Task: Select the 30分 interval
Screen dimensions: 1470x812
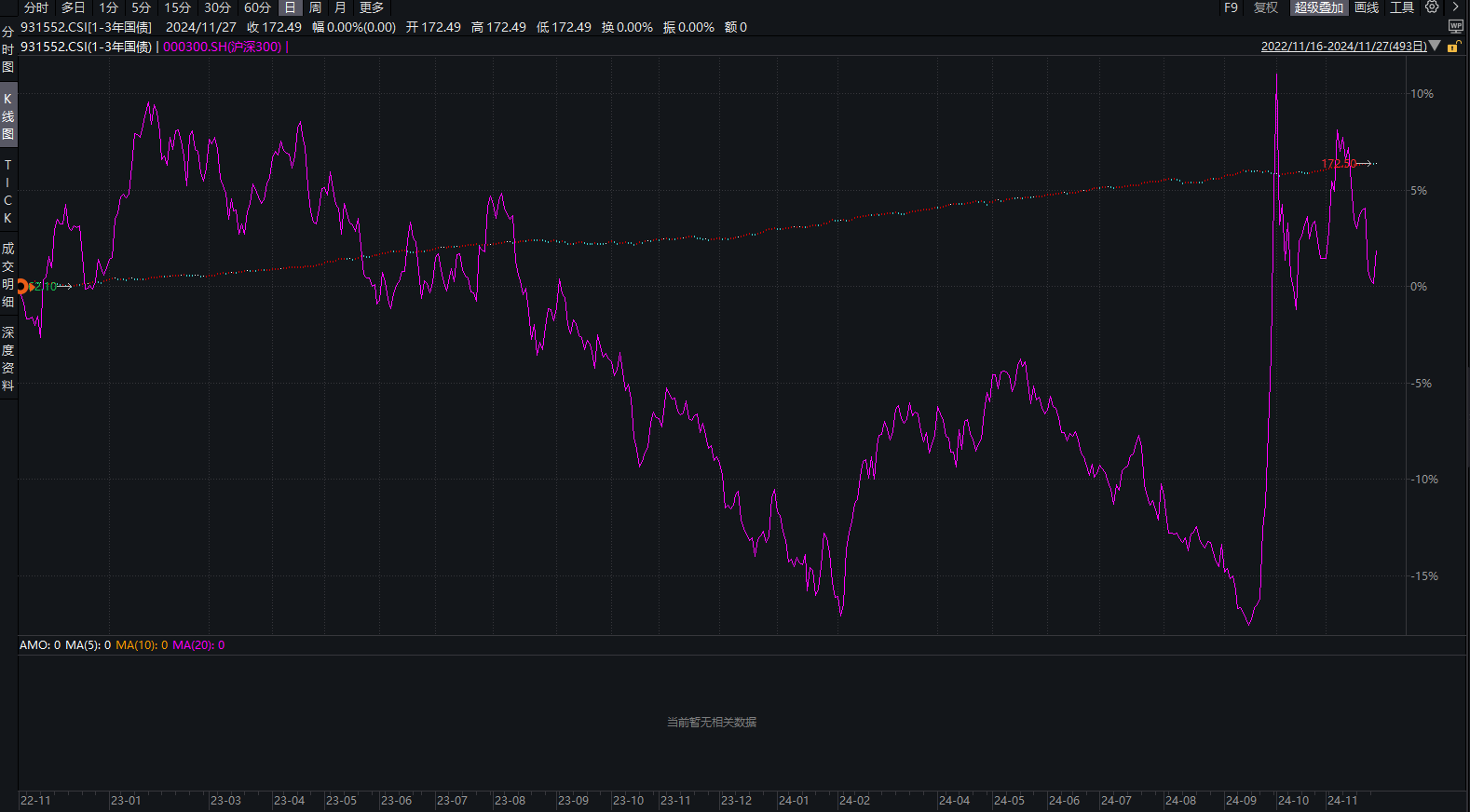Action: pyautogui.click(x=218, y=7)
